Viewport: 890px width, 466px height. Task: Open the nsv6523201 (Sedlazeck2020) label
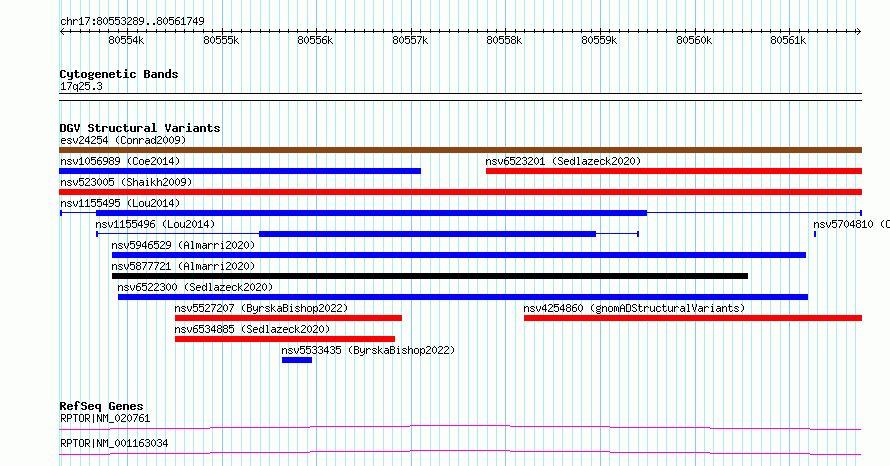click(x=563, y=161)
